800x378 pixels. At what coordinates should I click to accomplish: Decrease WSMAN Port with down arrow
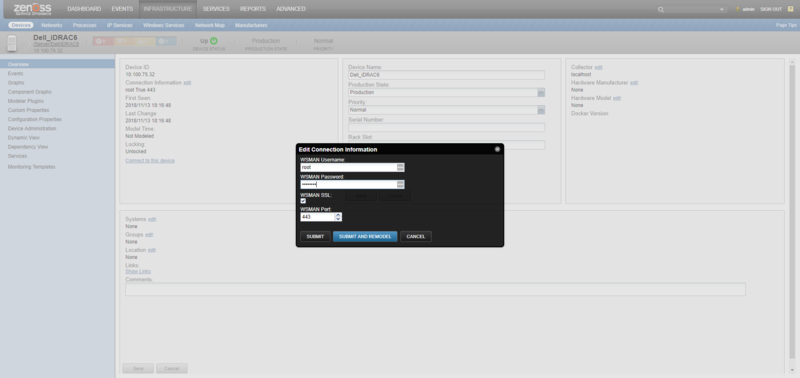(338, 219)
